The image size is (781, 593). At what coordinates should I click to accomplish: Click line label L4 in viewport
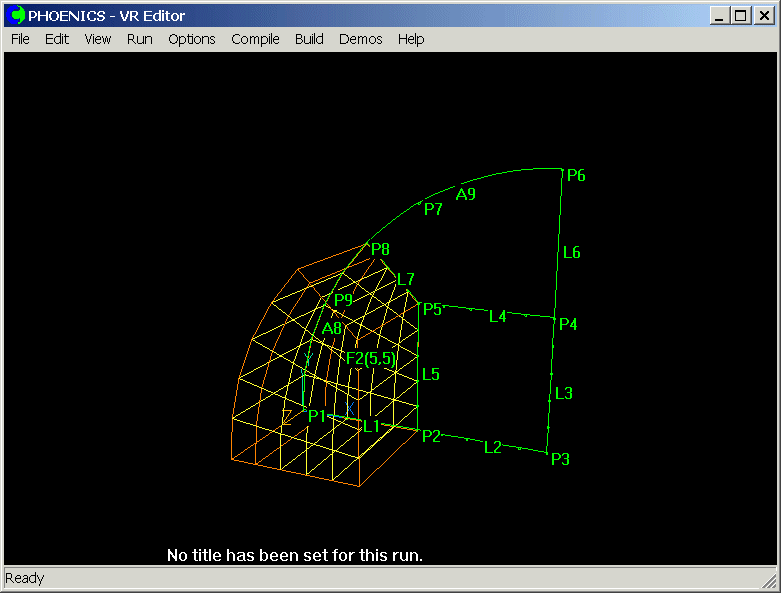[498, 316]
